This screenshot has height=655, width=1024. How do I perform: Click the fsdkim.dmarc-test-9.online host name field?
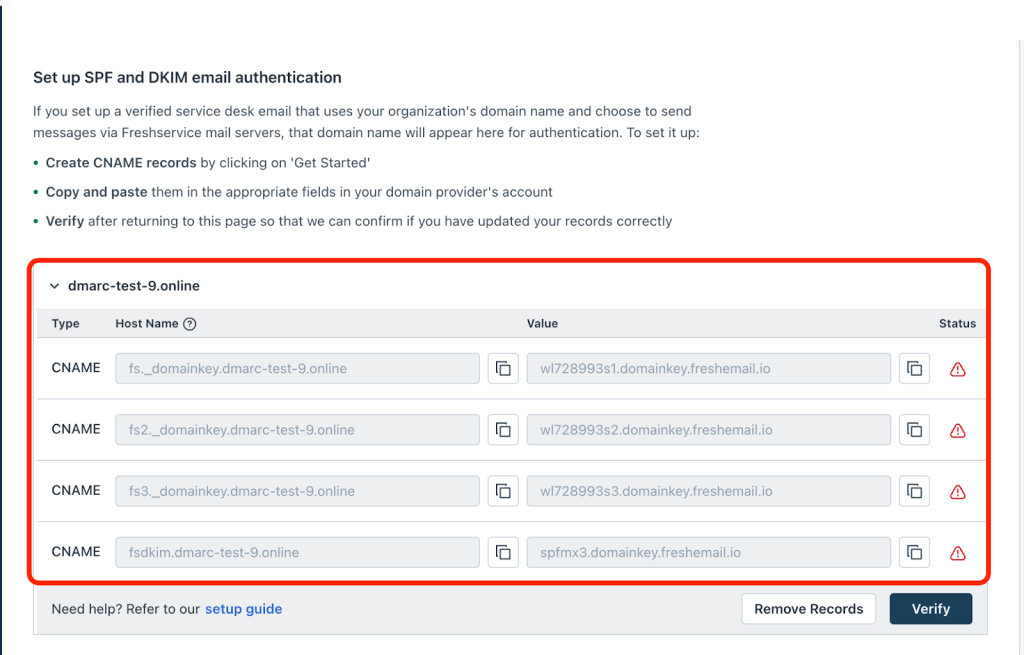coord(297,552)
